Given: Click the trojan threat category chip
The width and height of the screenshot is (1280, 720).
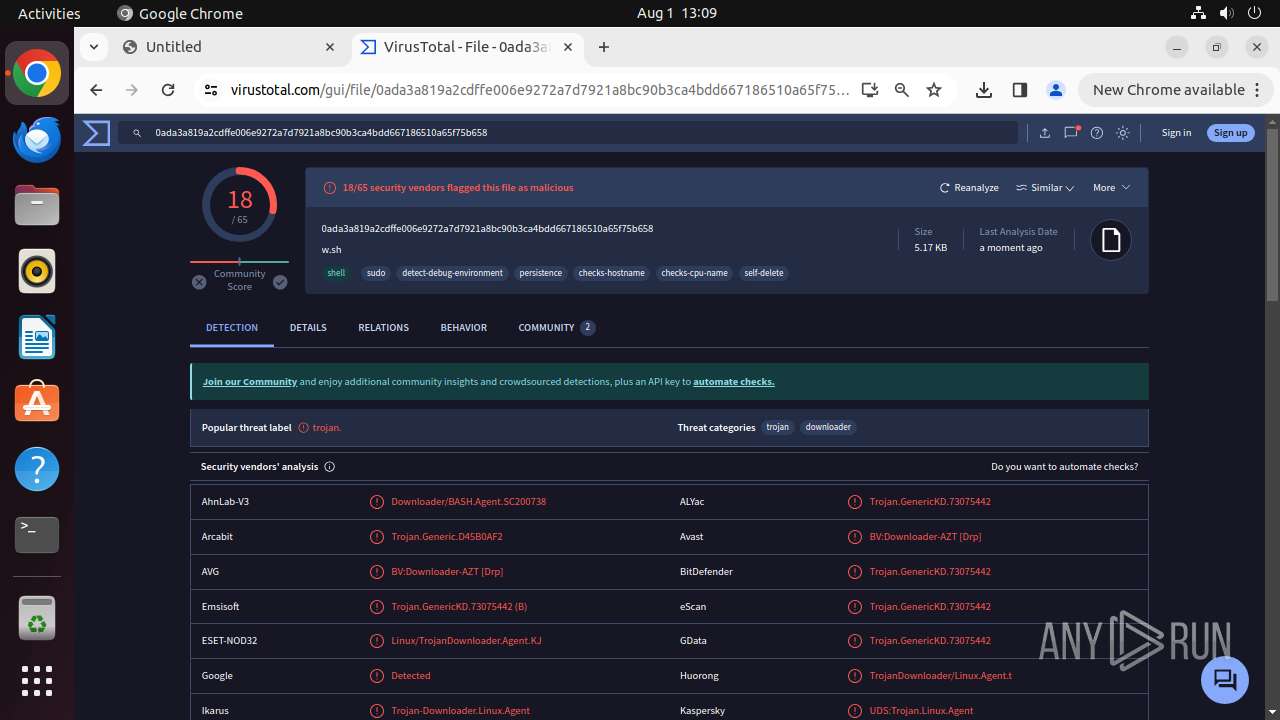Looking at the screenshot, I should 778,427.
